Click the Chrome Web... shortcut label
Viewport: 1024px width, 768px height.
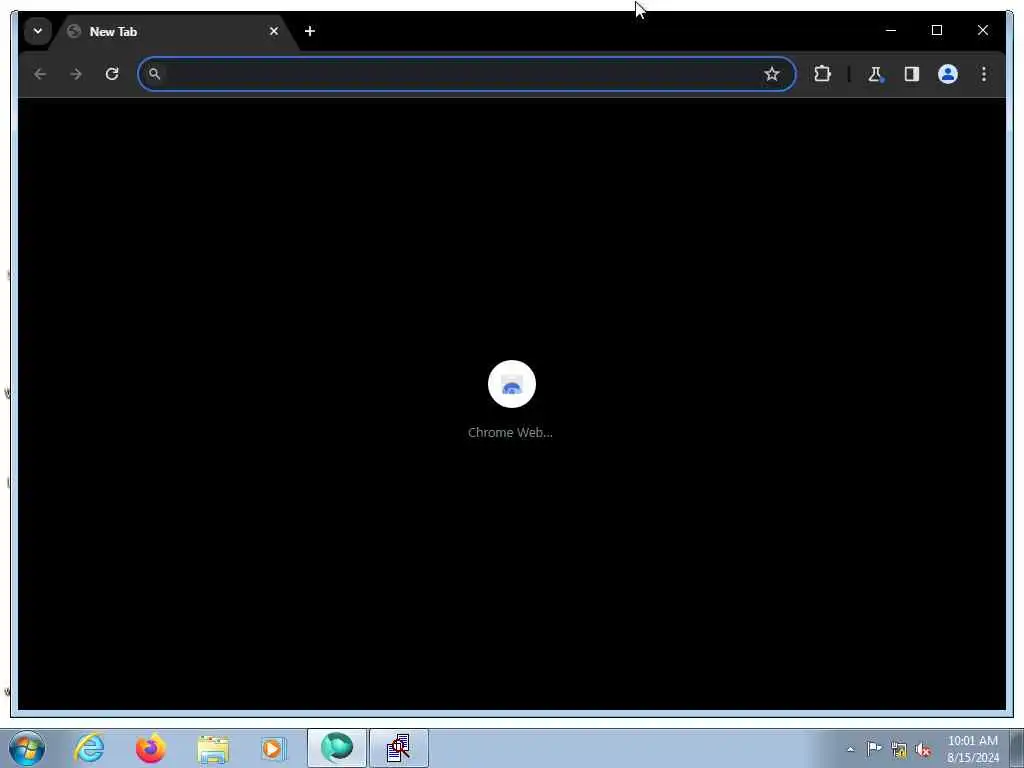[x=510, y=432]
